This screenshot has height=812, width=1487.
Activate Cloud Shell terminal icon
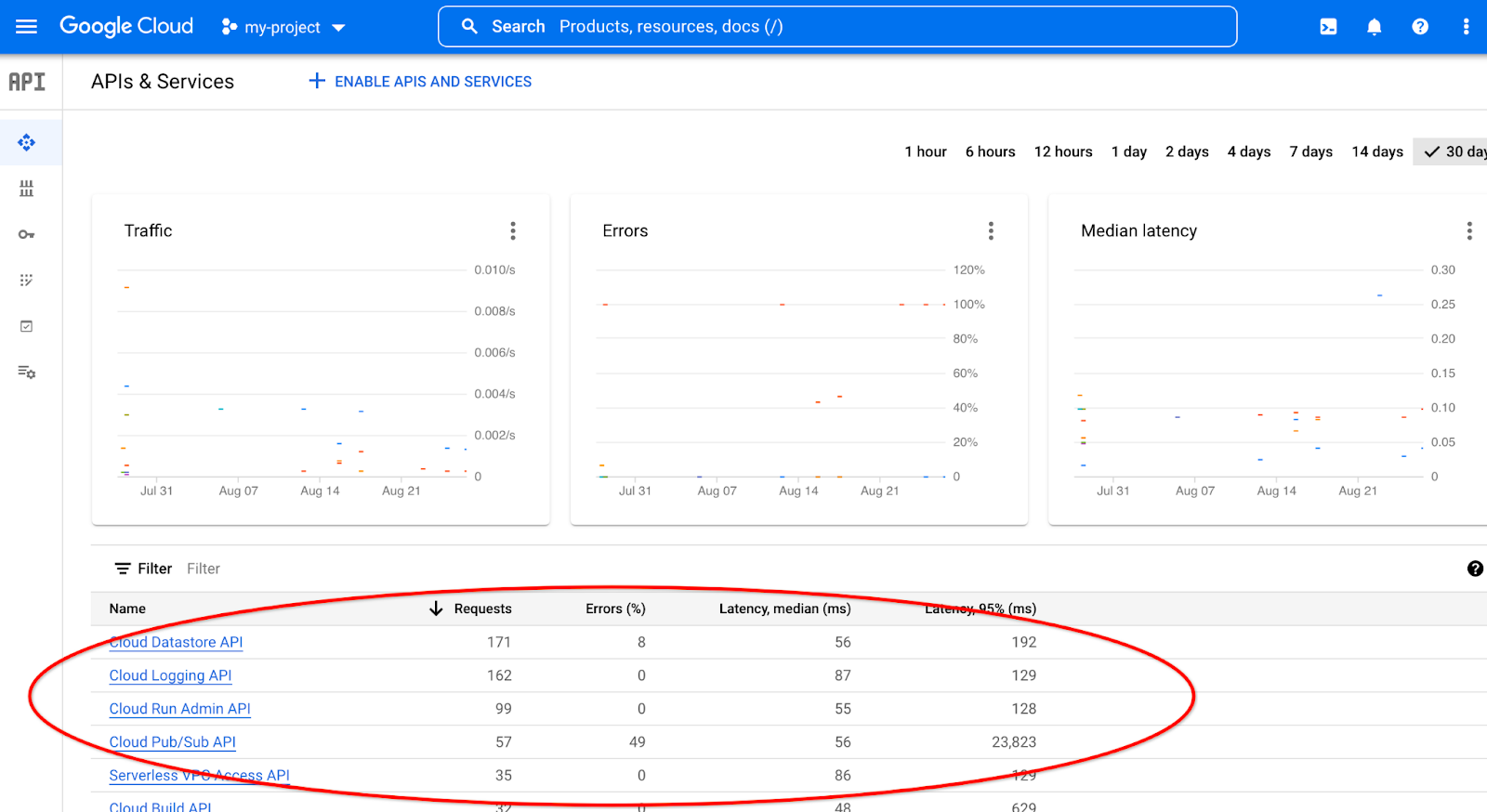pos(1328,27)
